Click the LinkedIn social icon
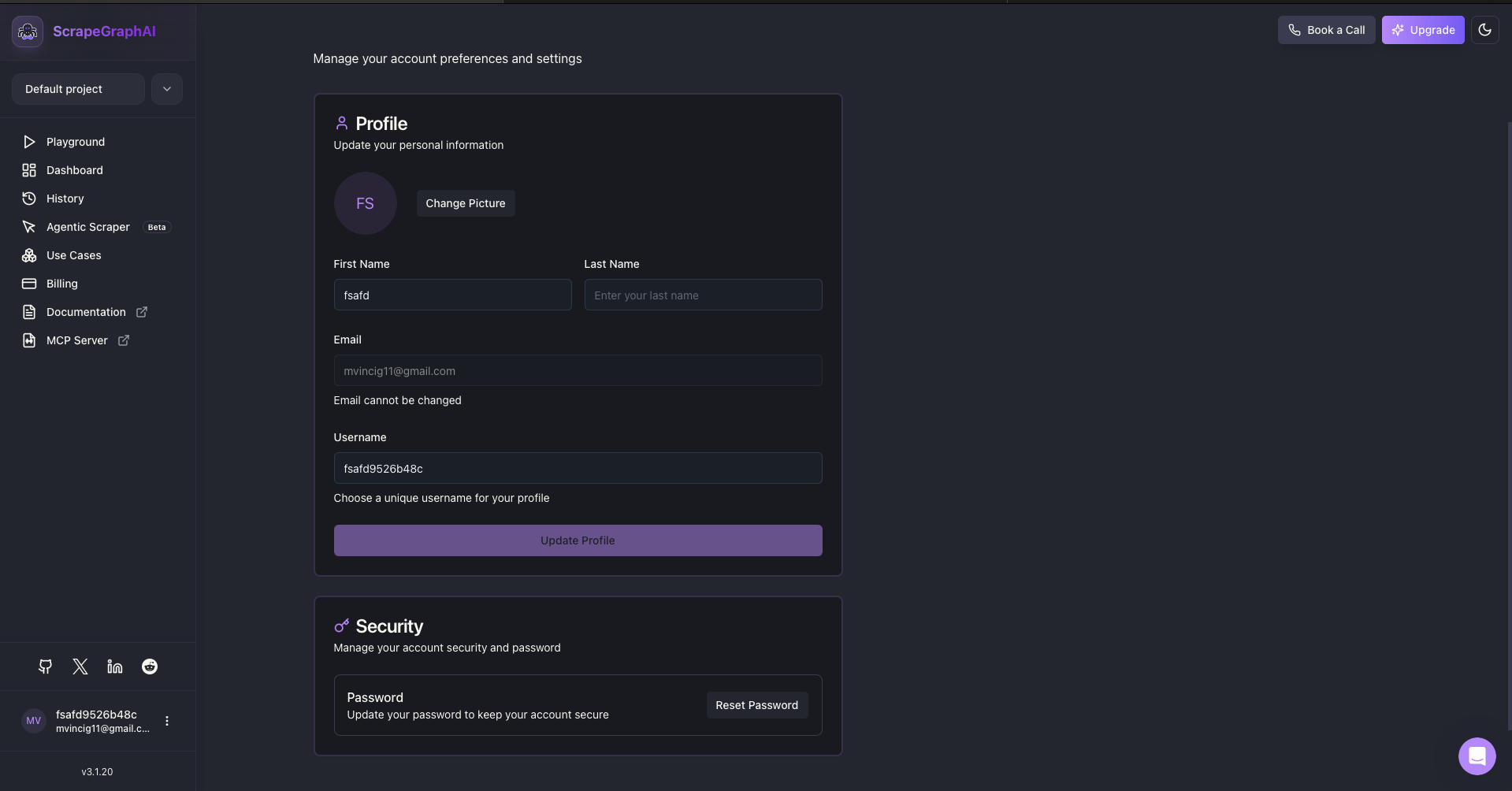Image resolution: width=1512 pixels, height=791 pixels. click(114, 667)
